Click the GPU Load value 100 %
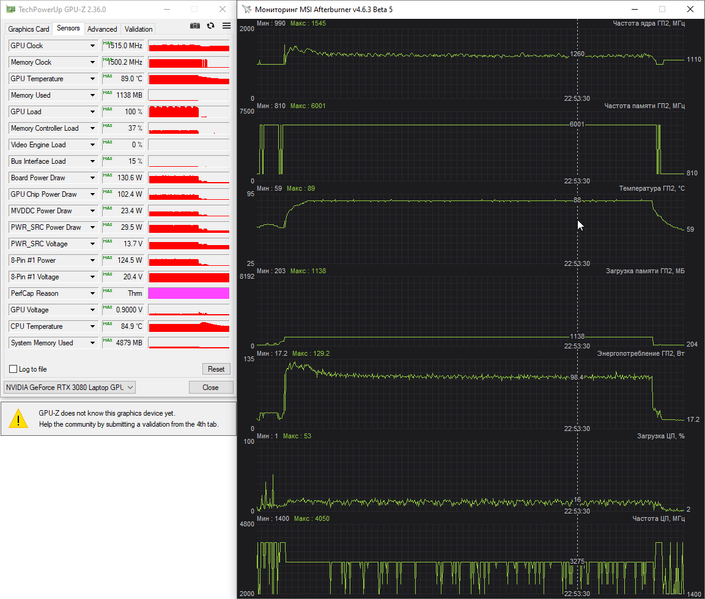 point(133,112)
